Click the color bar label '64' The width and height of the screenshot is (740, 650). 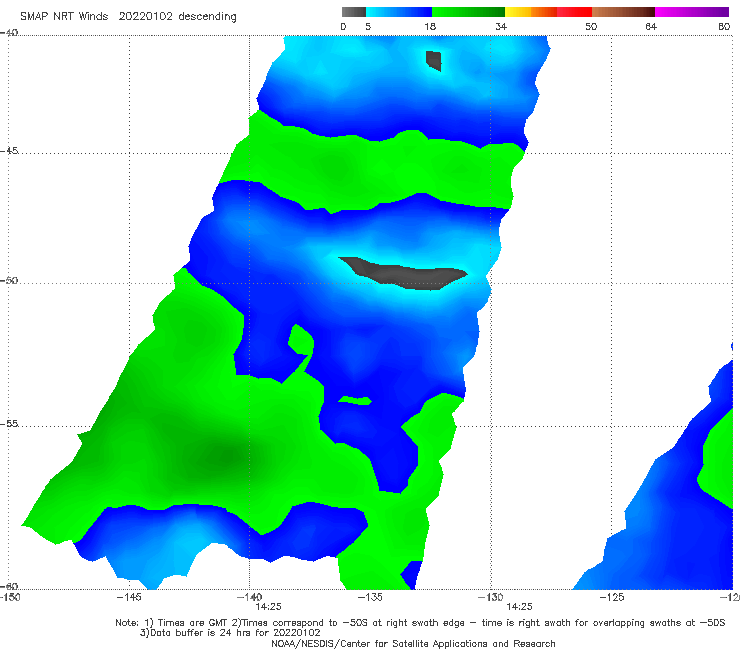point(651,26)
